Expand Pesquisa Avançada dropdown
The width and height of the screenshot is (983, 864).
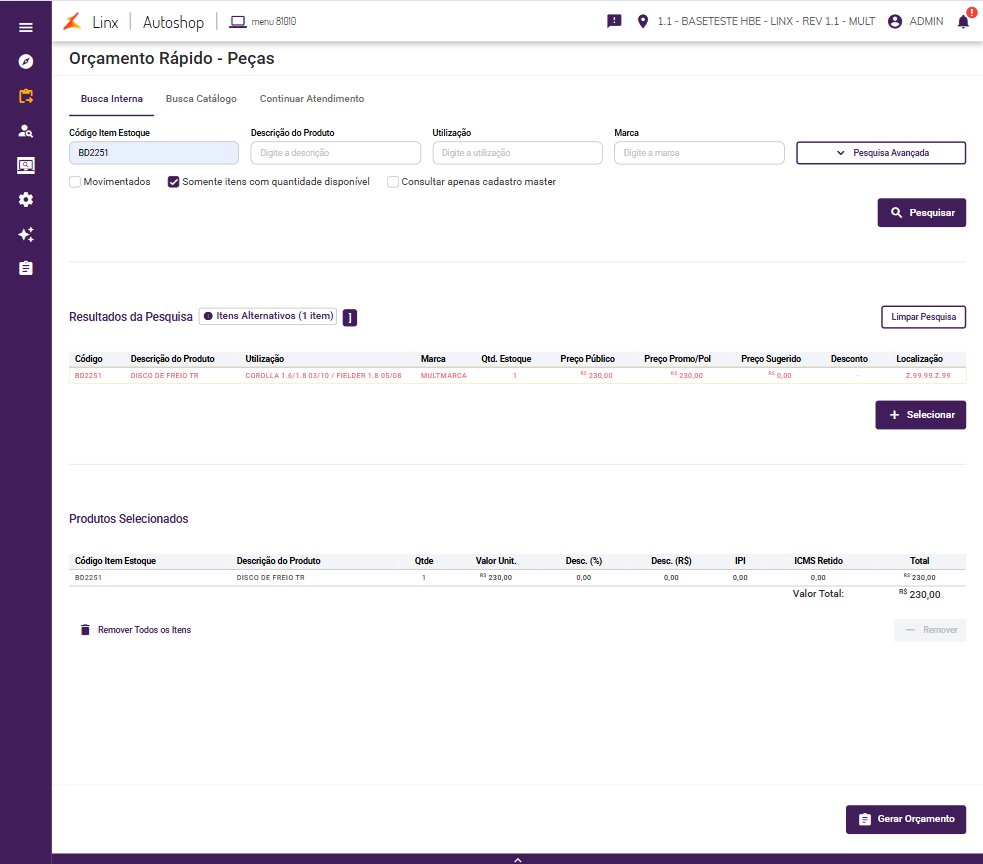pyautogui.click(x=881, y=153)
